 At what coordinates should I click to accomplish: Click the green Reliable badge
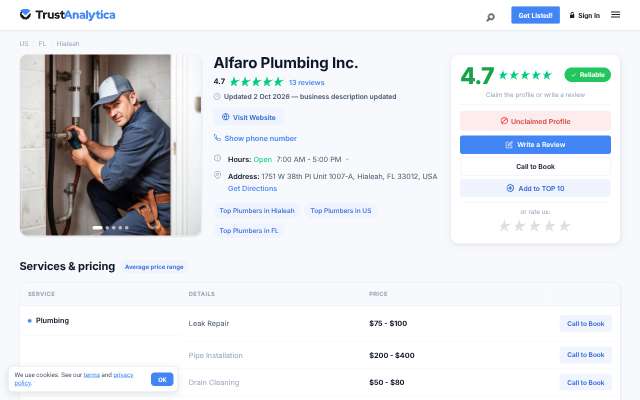pyautogui.click(x=587, y=75)
